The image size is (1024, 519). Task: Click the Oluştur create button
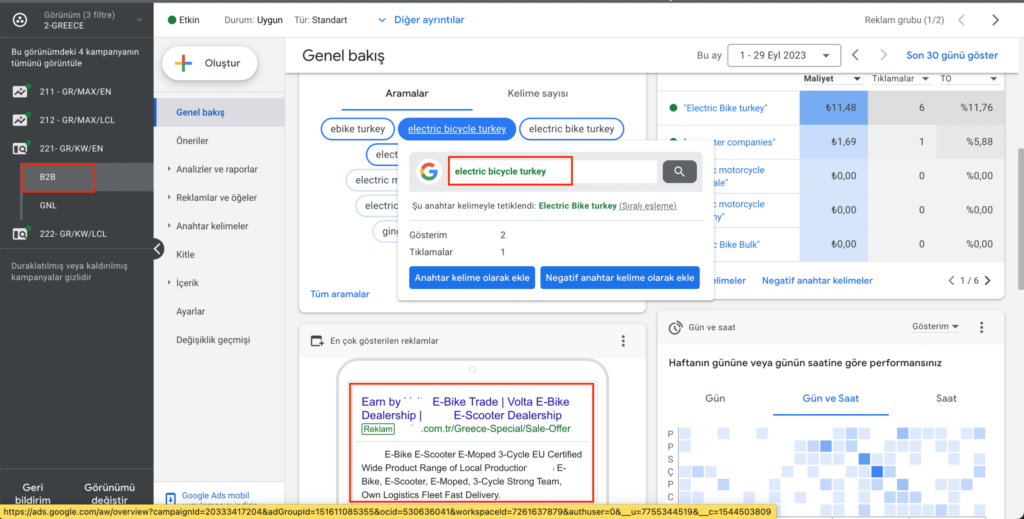point(210,63)
